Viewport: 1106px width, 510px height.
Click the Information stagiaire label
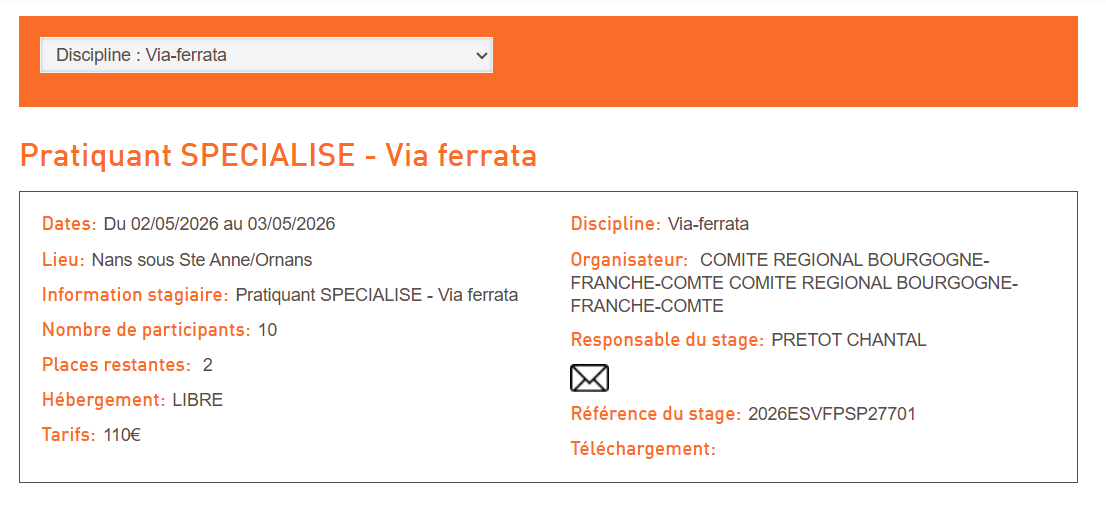tap(135, 295)
